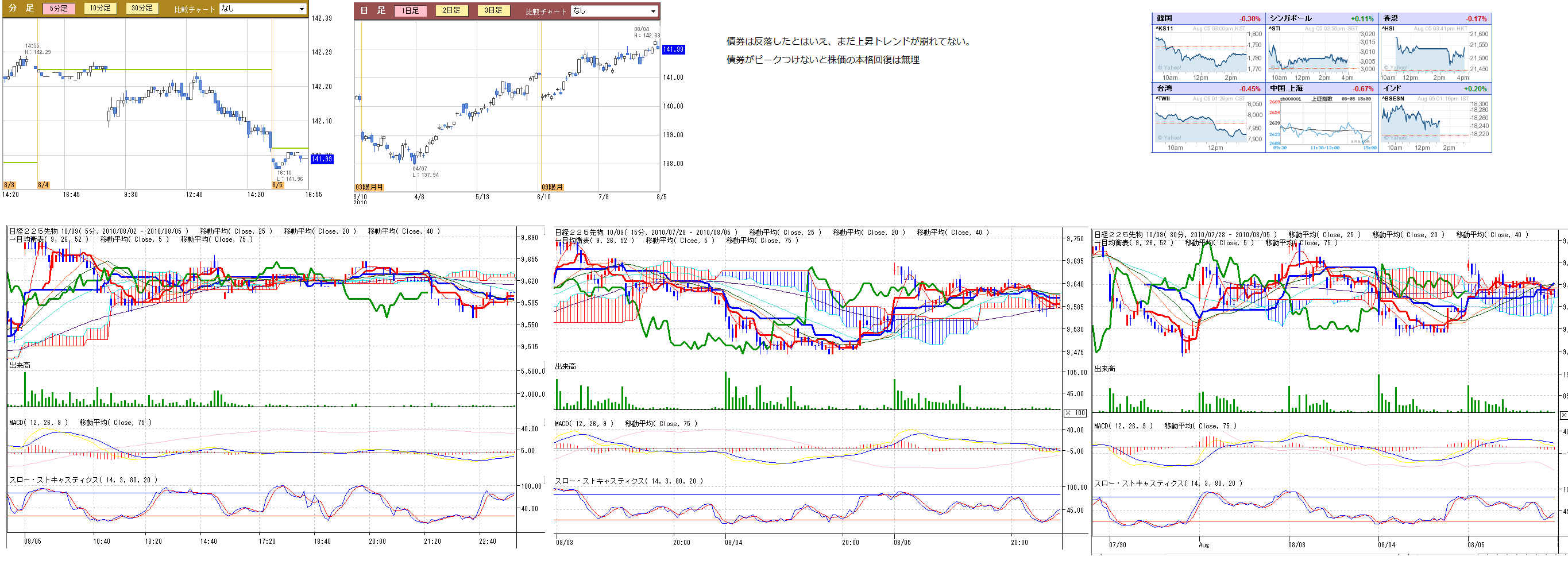Select the 5分足 interval button
Viewport: 1568px width, 580px height.
59,9
